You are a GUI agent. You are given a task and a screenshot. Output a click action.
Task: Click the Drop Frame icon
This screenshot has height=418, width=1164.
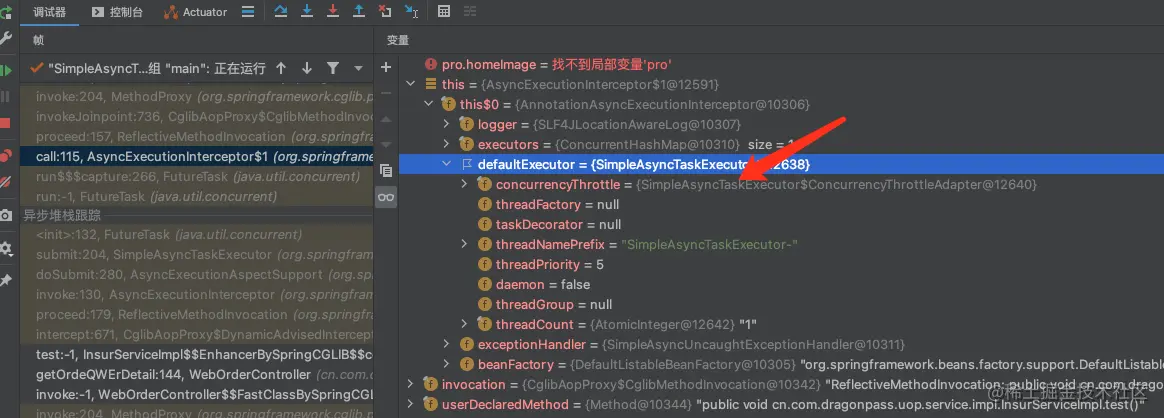385,11
